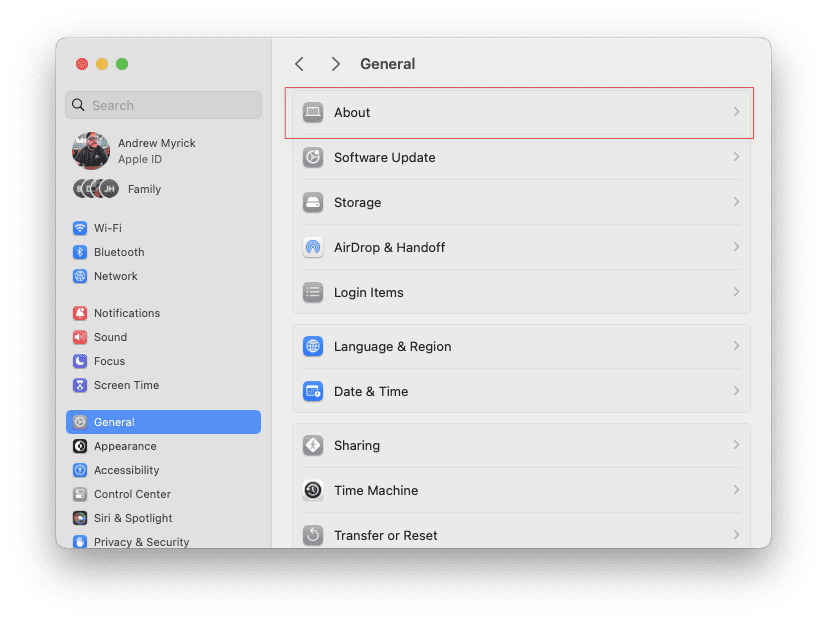
Task: Expand the Sharing row chevron
Action: 736,445
